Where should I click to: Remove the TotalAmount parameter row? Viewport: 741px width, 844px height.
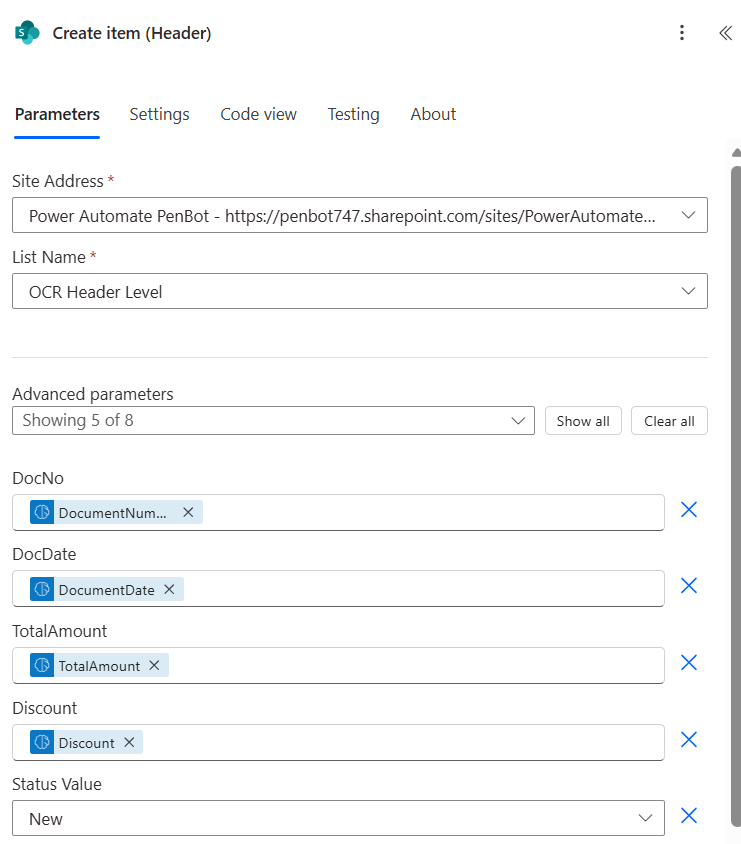point(688,663)
